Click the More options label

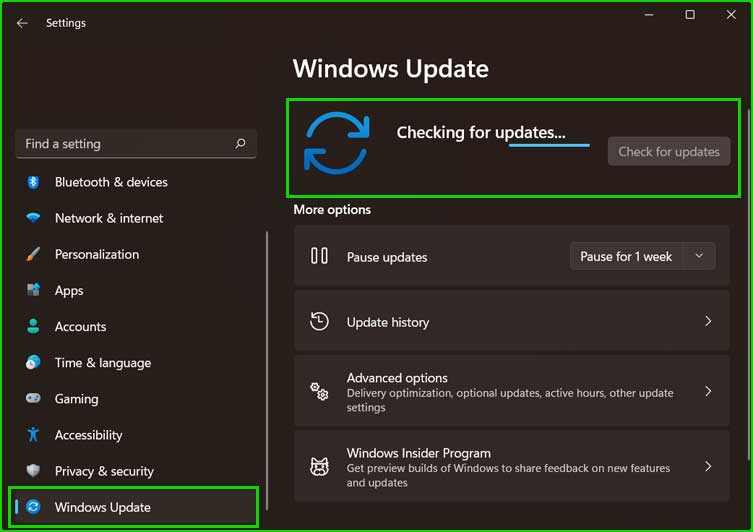coord(332,209)
